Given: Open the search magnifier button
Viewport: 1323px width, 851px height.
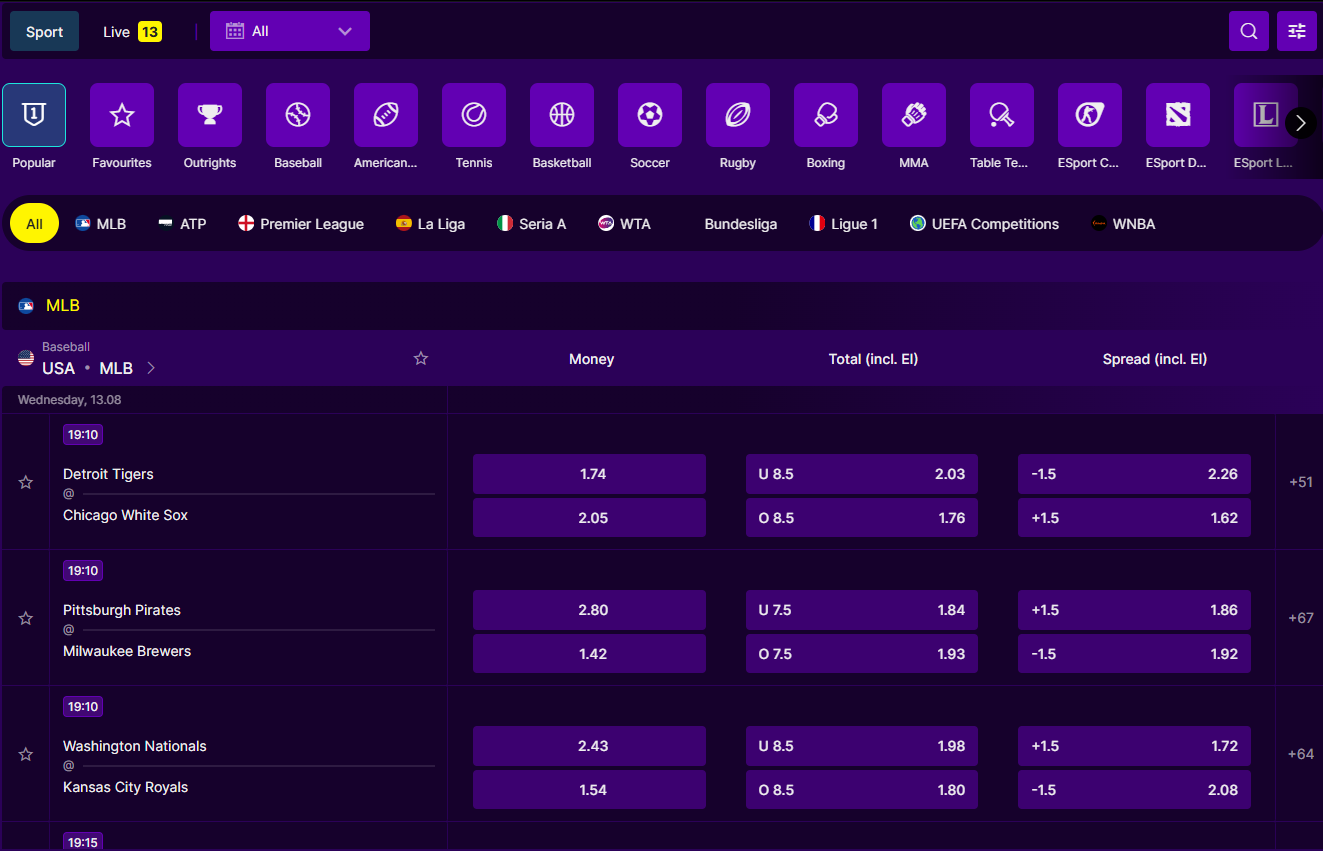Looking at the screenshot, I should (1249, 31).
